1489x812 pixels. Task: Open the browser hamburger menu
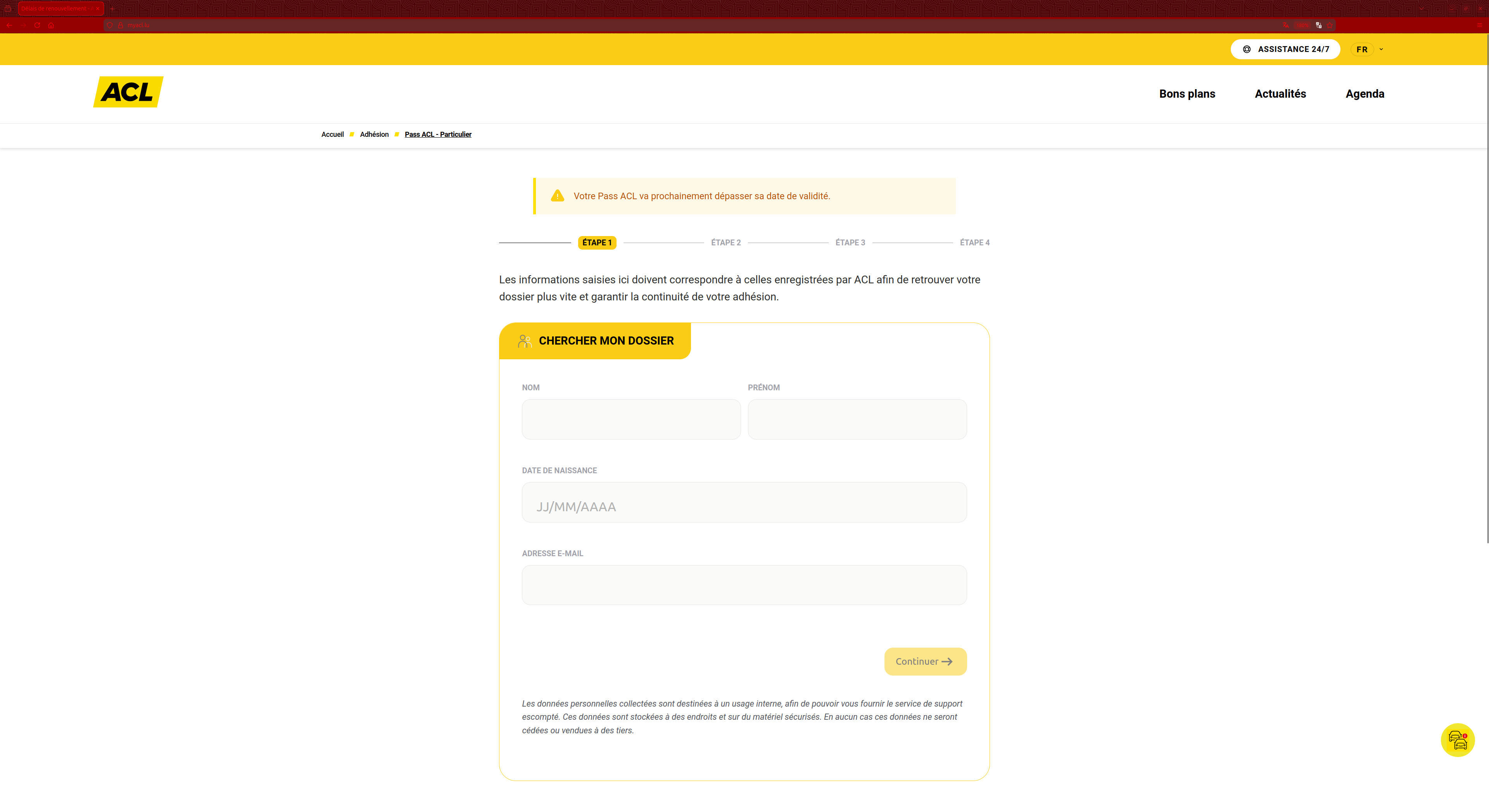coord(1479,26)
